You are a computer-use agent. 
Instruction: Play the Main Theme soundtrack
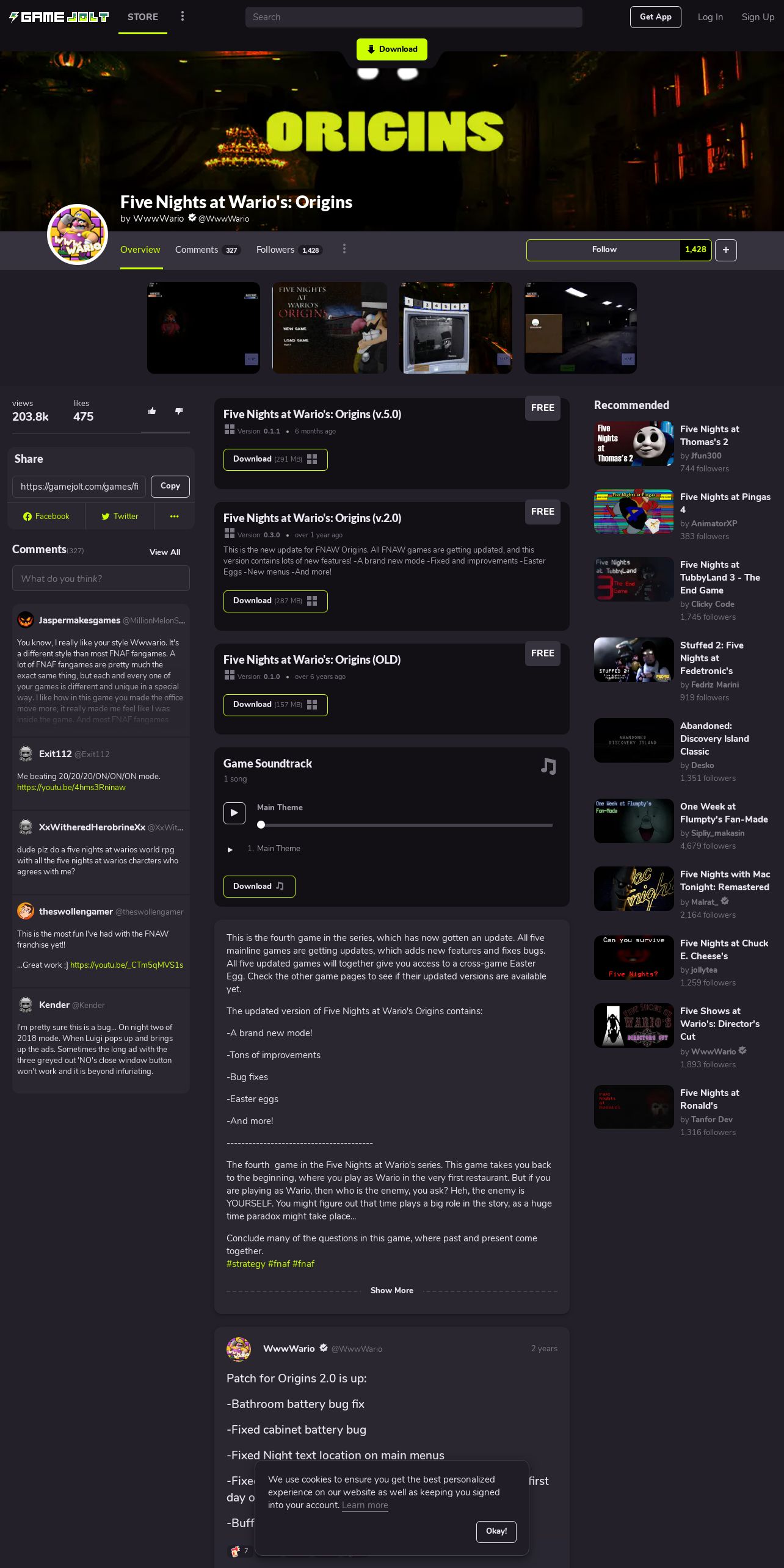234,813
